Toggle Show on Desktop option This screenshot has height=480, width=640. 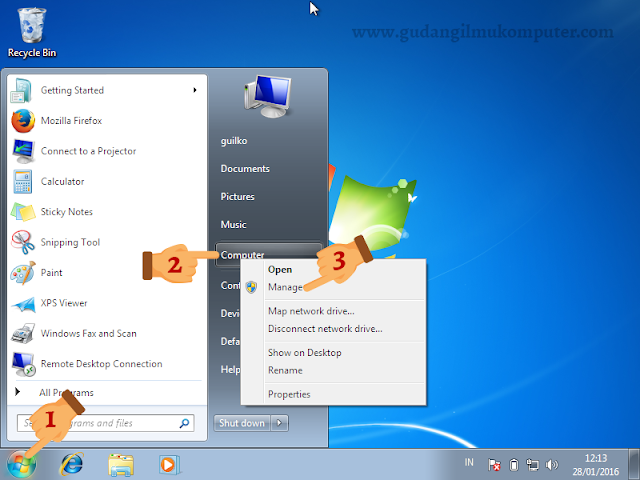coord(304,353)
